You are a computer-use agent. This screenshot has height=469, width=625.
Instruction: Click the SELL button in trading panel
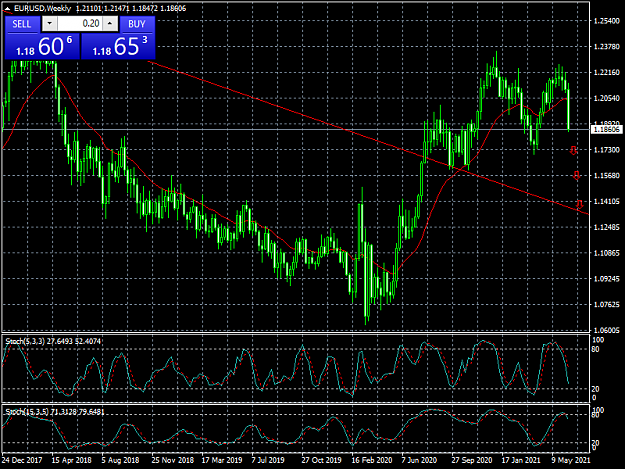pyautogui.click(x=22, y=24)
